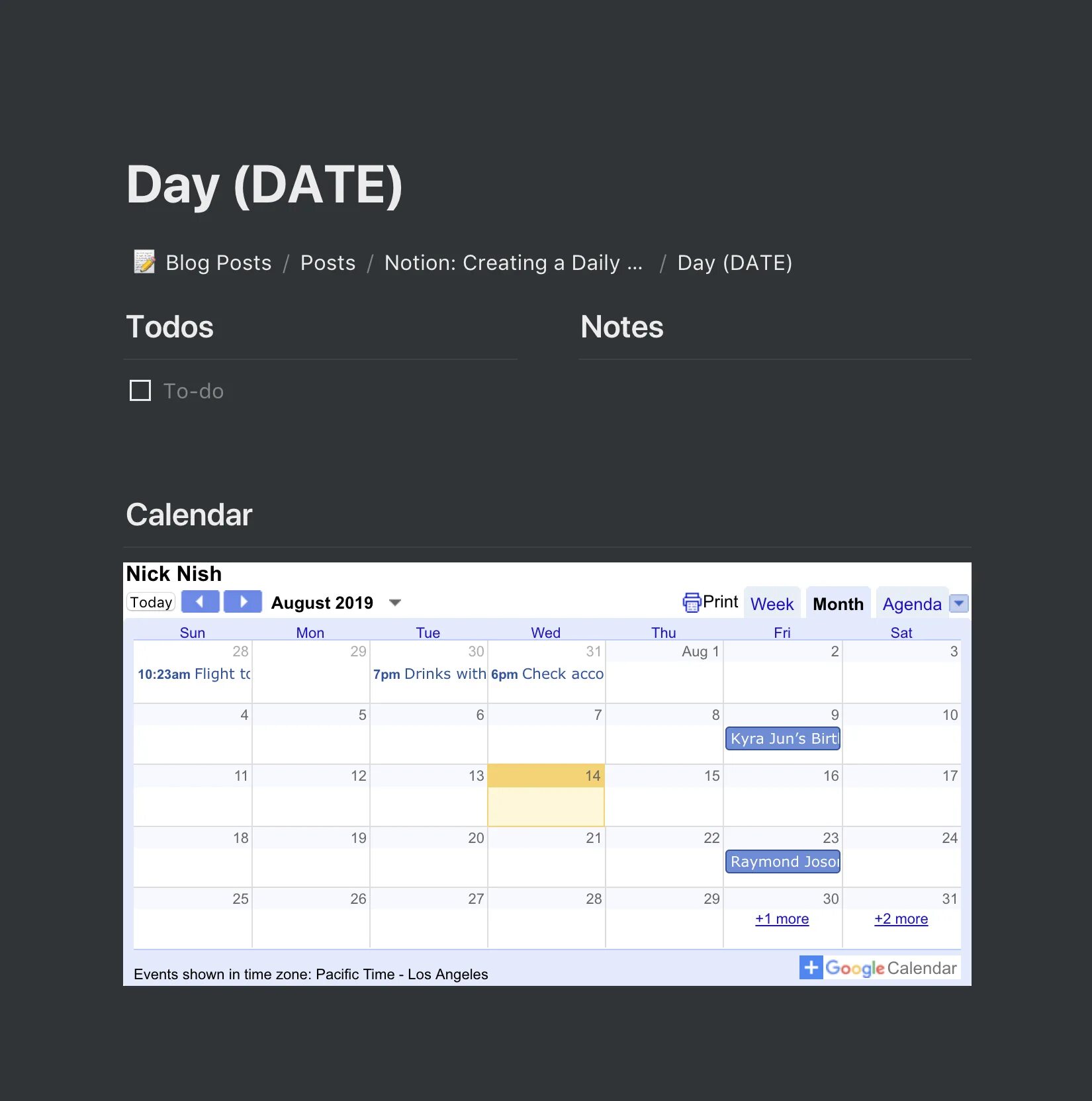Switch to the Agenda view tab
The height and width of the screenshot is (1101, 1092).
912,603
